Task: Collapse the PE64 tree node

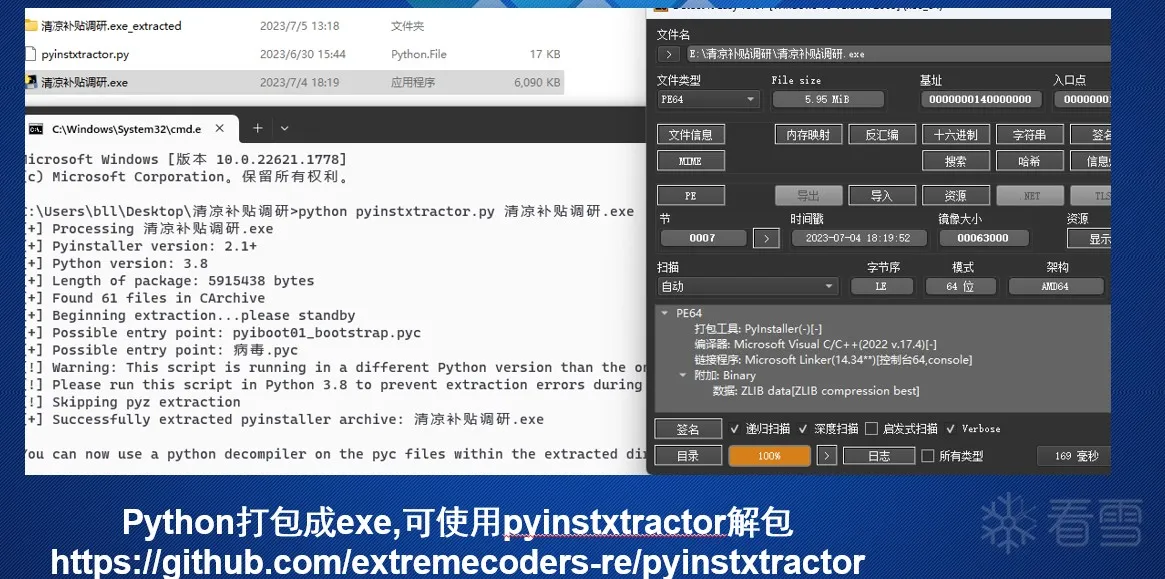Action: pos(665,313)
